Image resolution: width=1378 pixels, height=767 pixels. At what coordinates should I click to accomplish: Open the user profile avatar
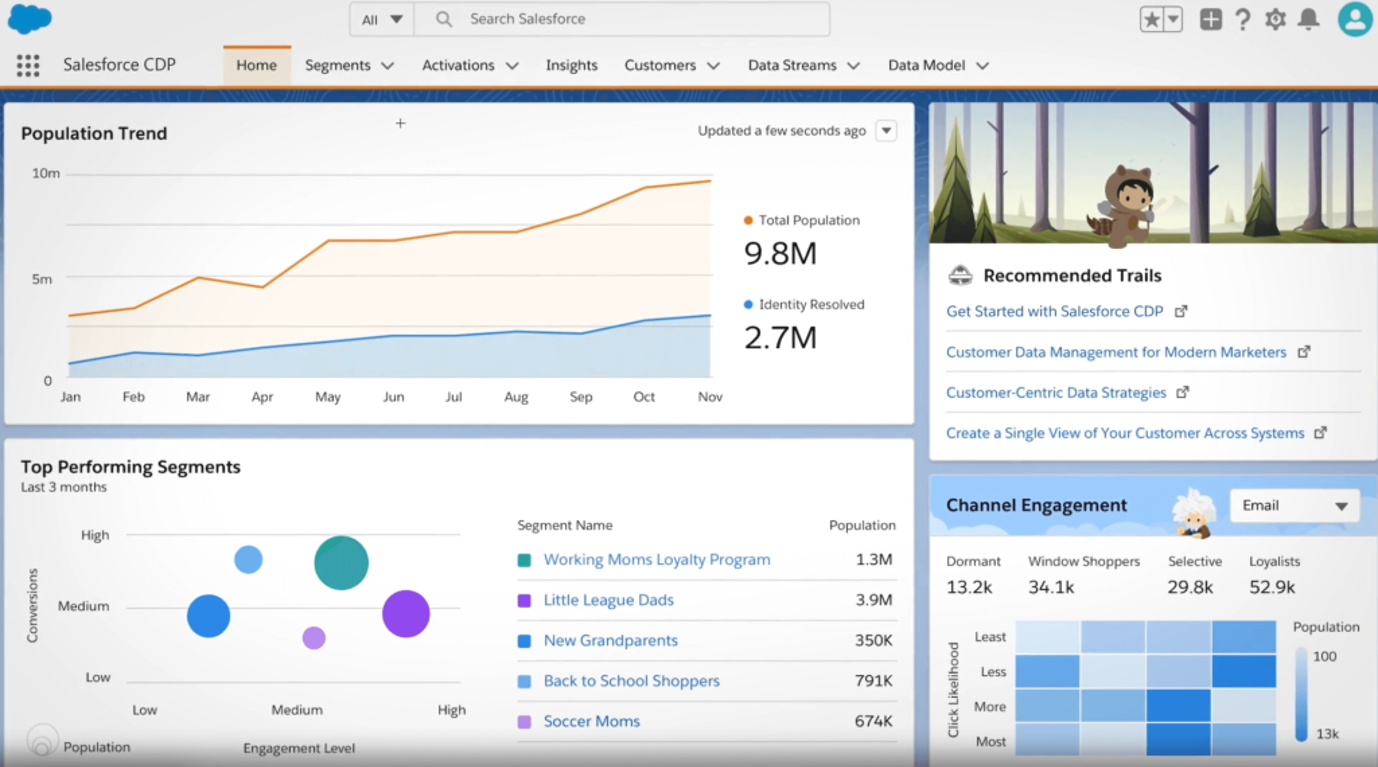coord(1355,19)
